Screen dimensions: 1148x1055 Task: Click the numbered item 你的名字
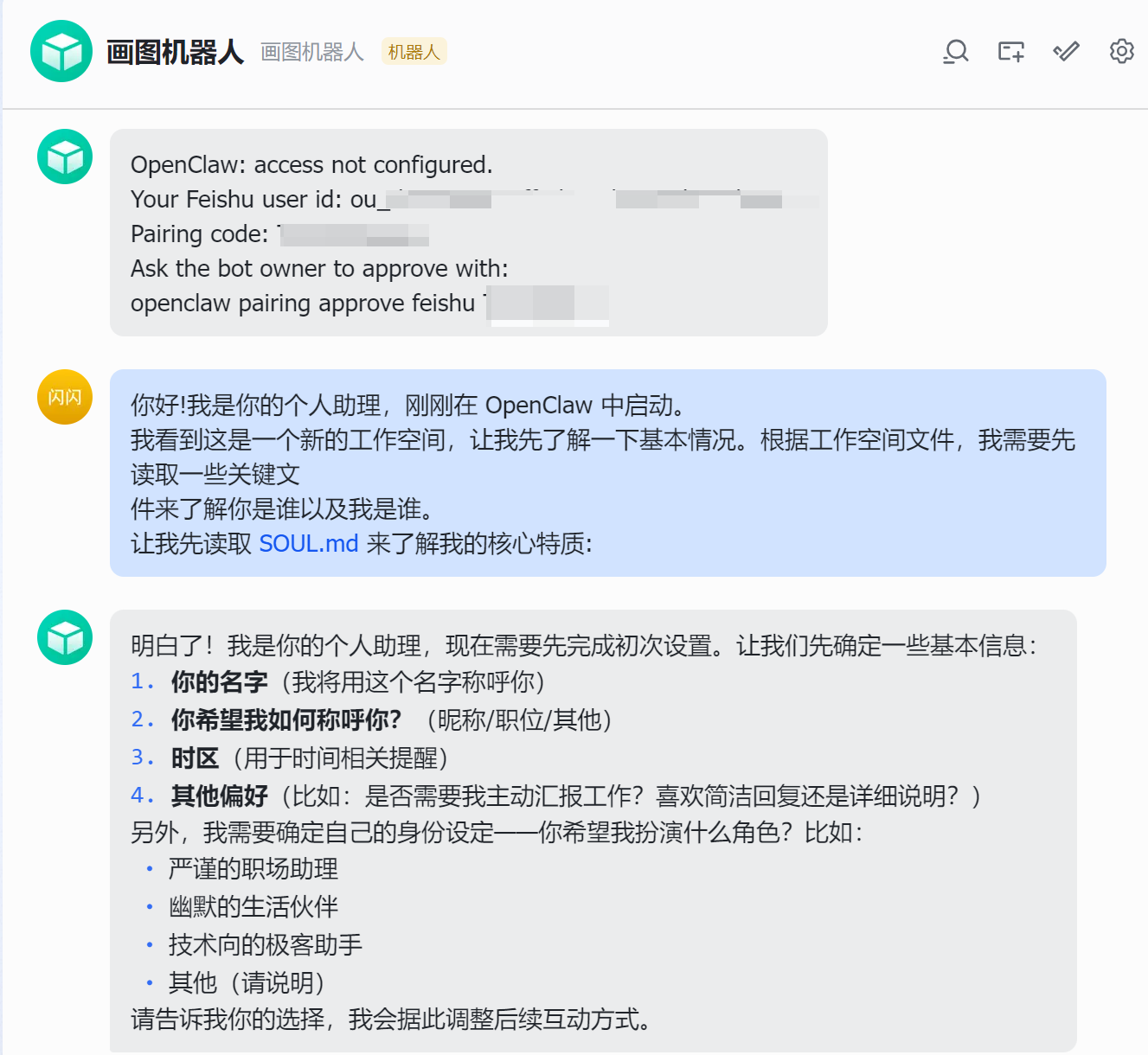click(220, 682)
